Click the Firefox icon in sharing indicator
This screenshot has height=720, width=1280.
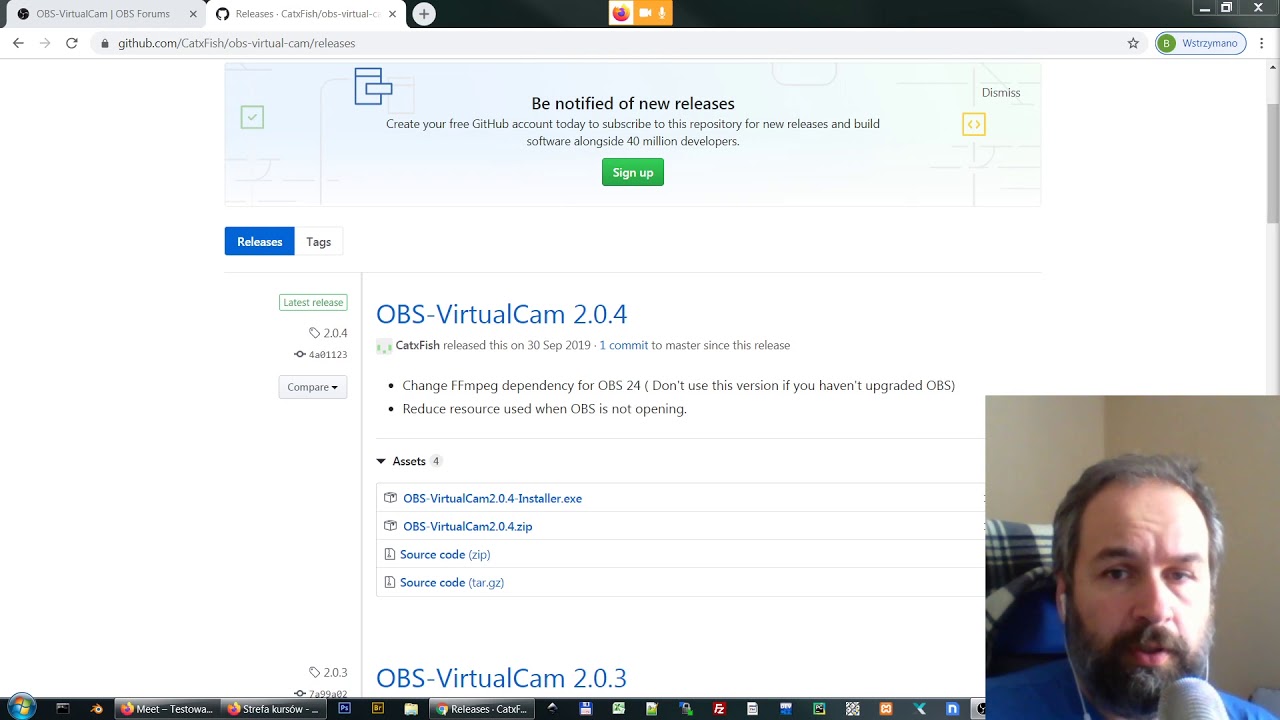pos(621,13)
